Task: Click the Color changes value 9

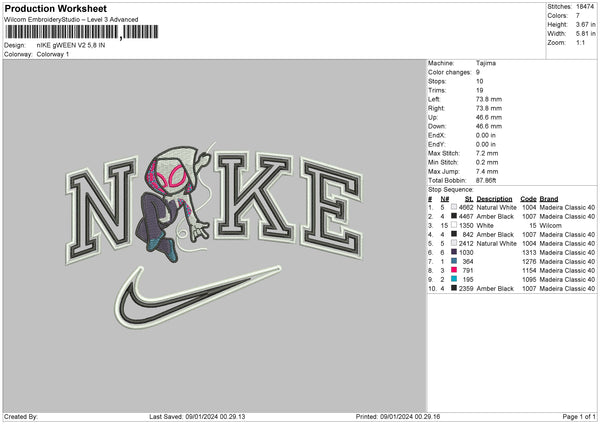Action: click(478, 72)
